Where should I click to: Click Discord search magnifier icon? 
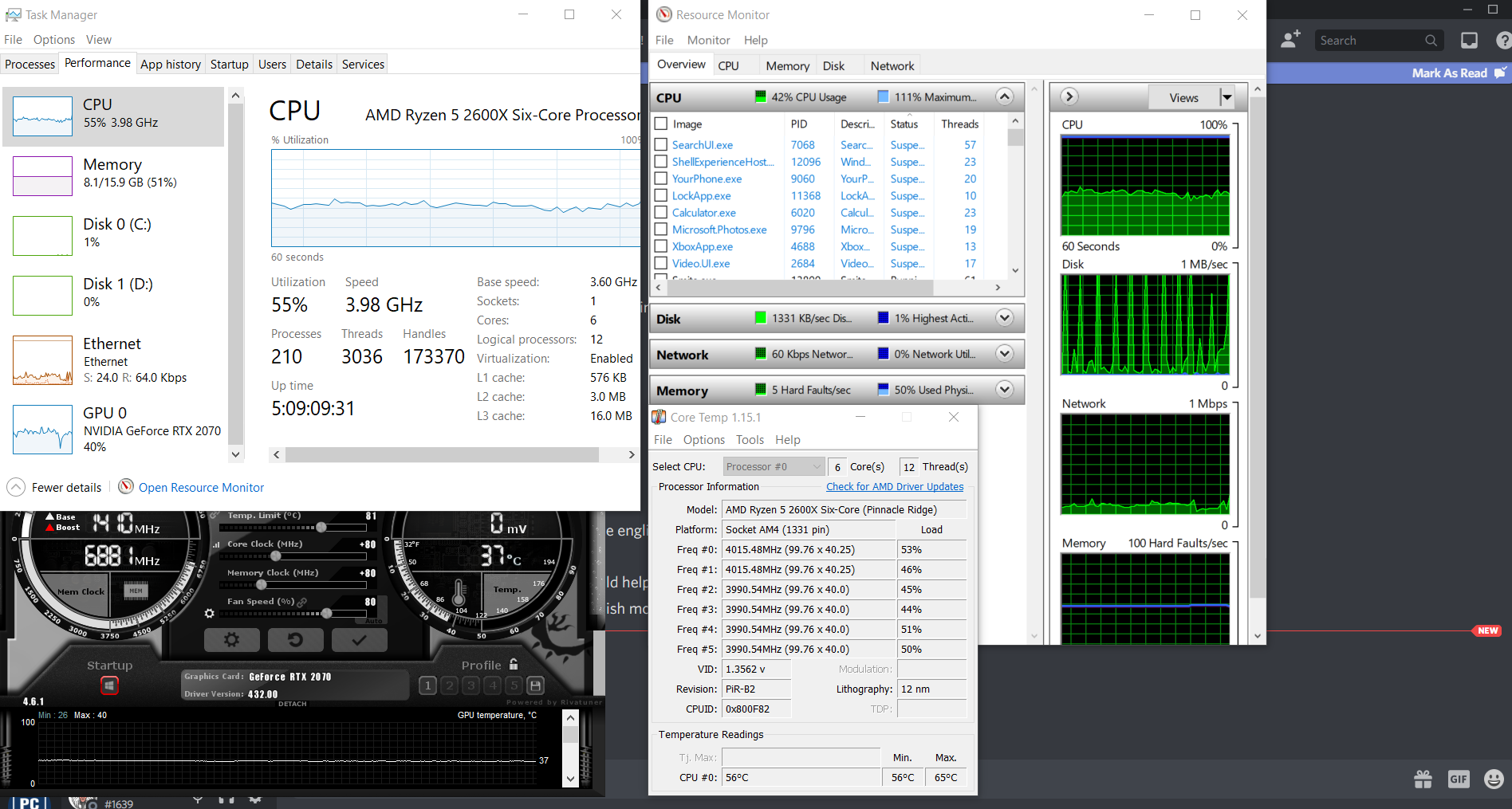(x=1431, y=41)
